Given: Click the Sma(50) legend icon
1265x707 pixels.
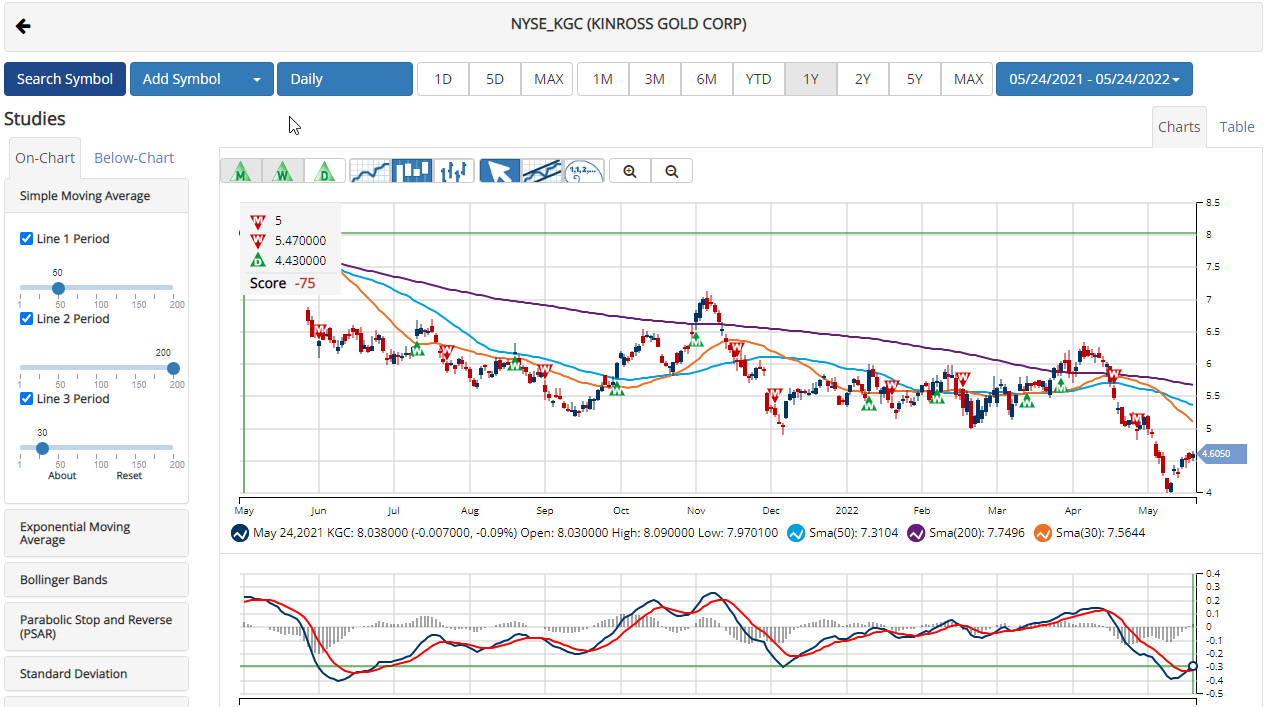Looking at the screenshot, I should pos(797,533).
